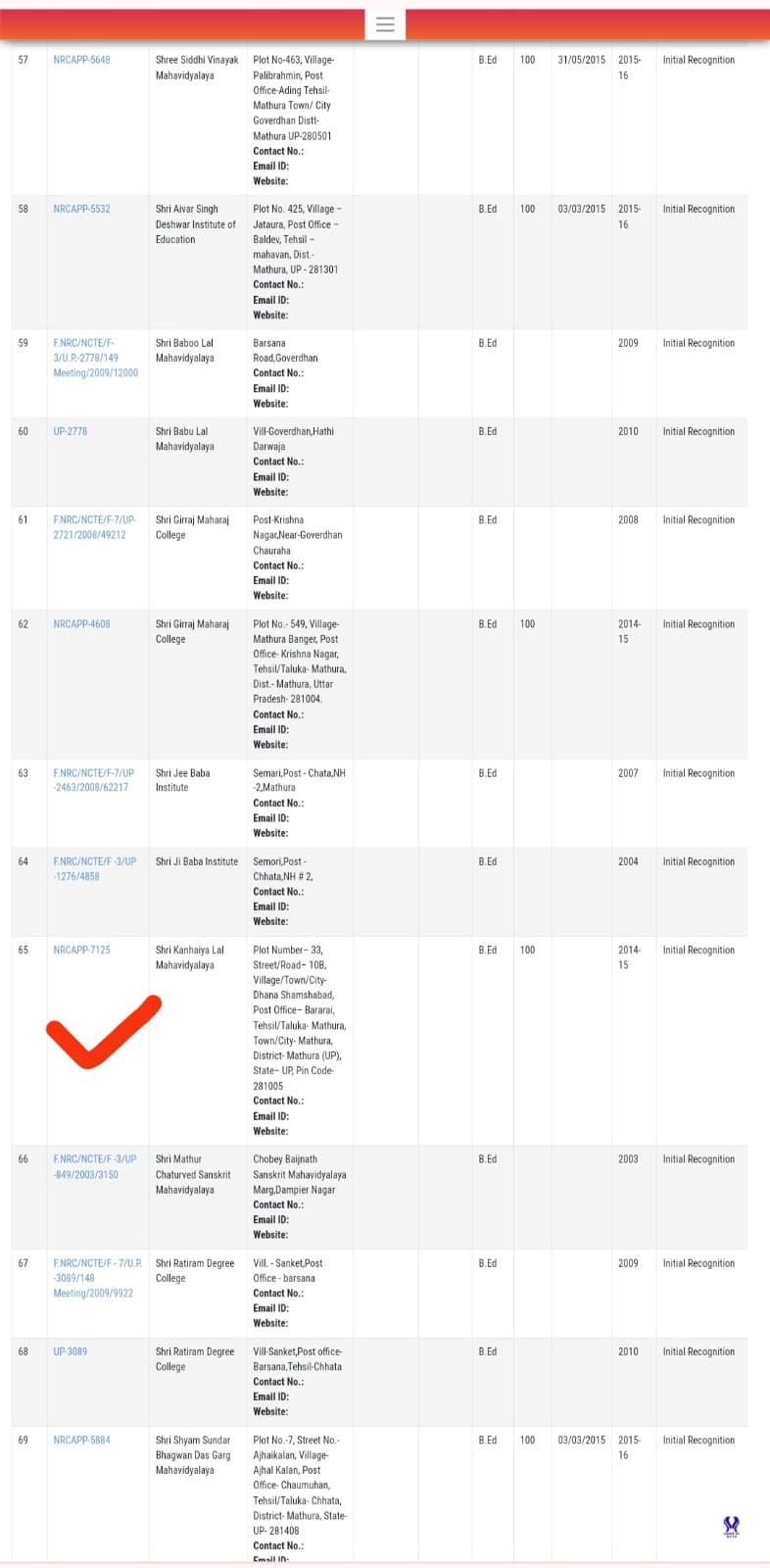Click Shri Ratiram Degree College in row 68
The width and height of the screenshot is (770, 1568).
coord(194,1358)
